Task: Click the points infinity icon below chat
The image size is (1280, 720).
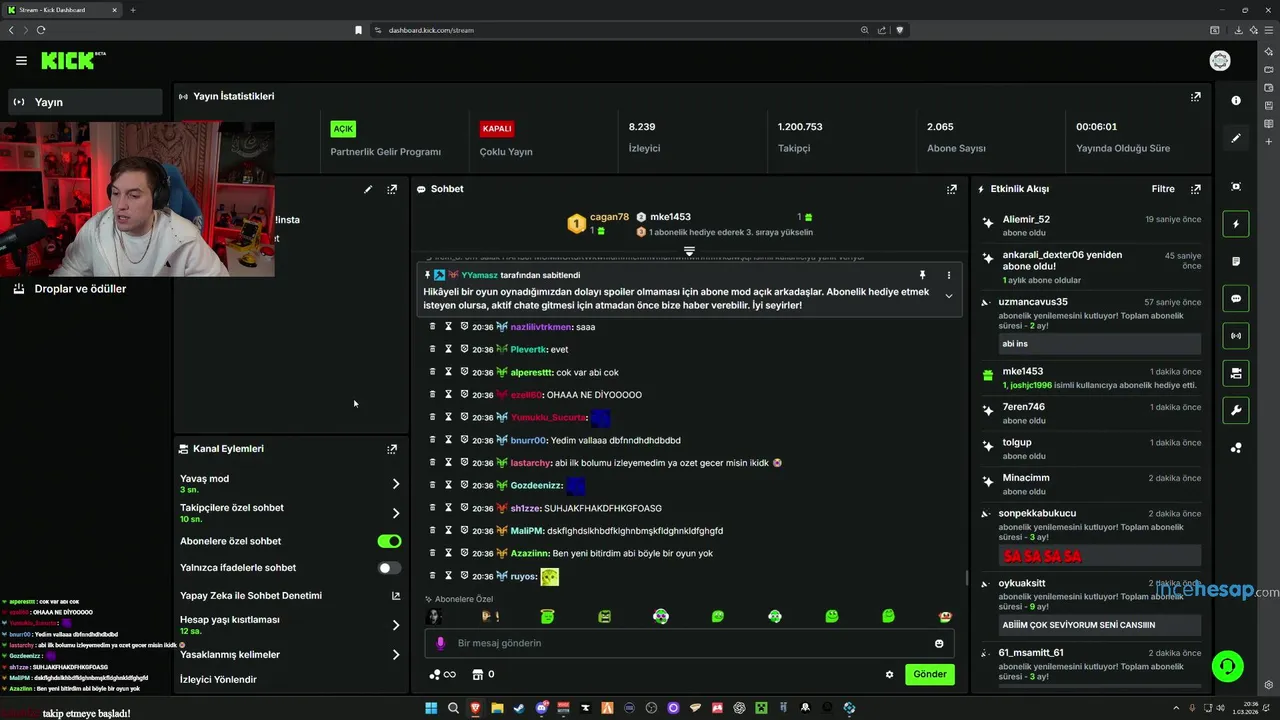Action: 442,674
